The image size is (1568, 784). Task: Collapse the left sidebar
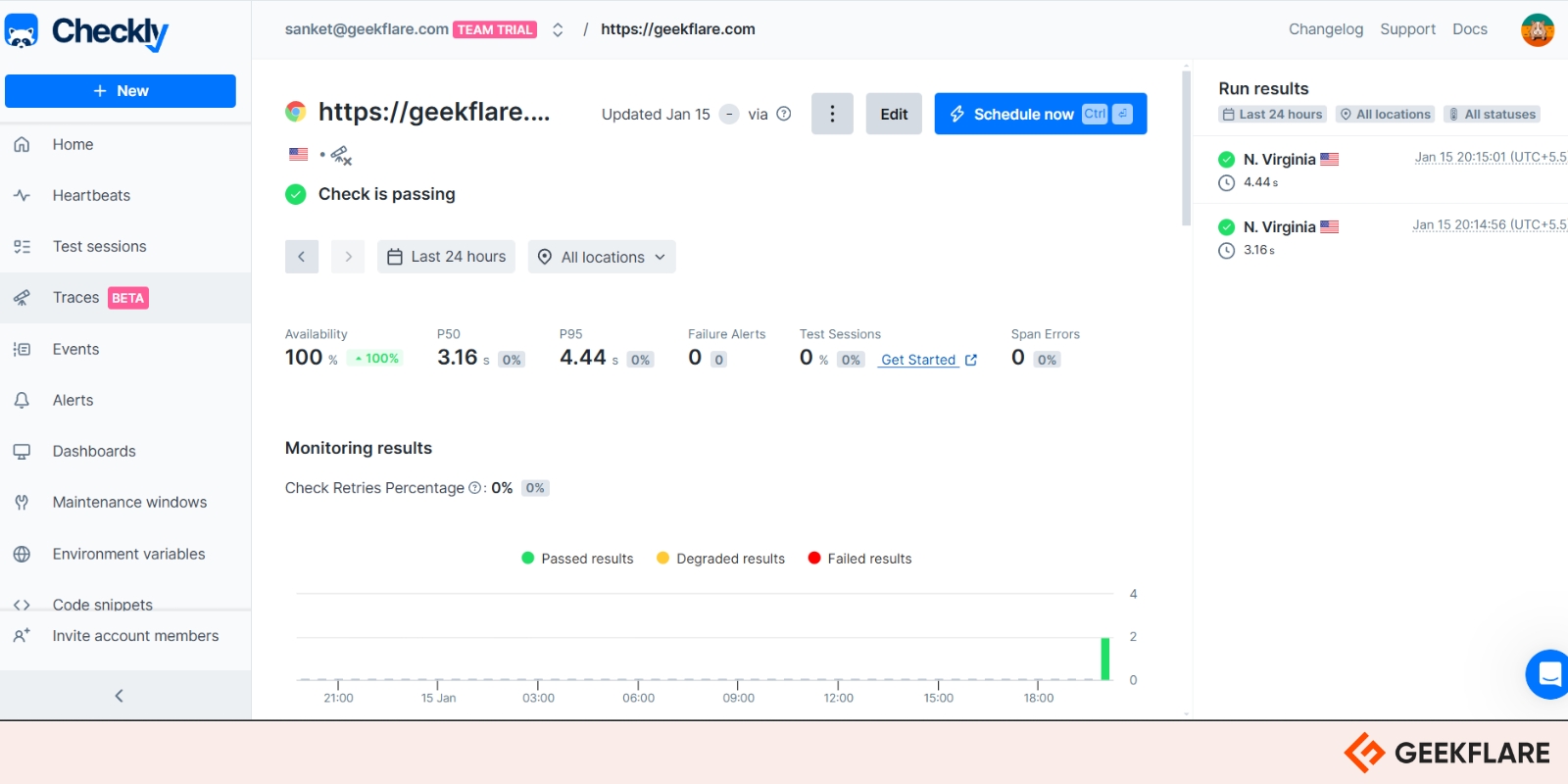tap(120, 696)
